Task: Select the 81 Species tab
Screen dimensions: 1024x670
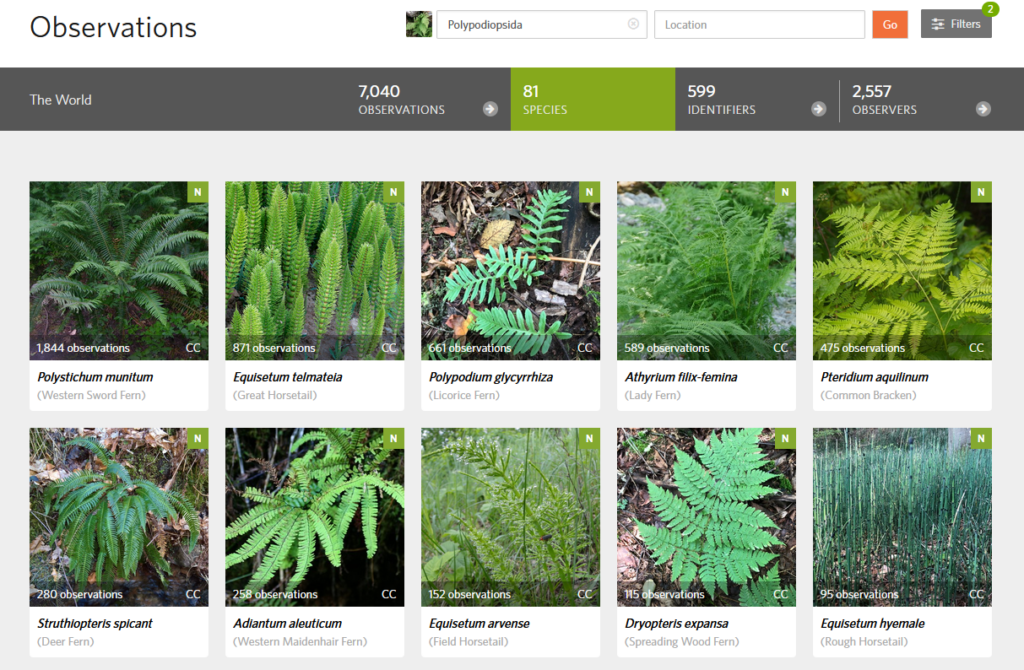Action: 593,99
